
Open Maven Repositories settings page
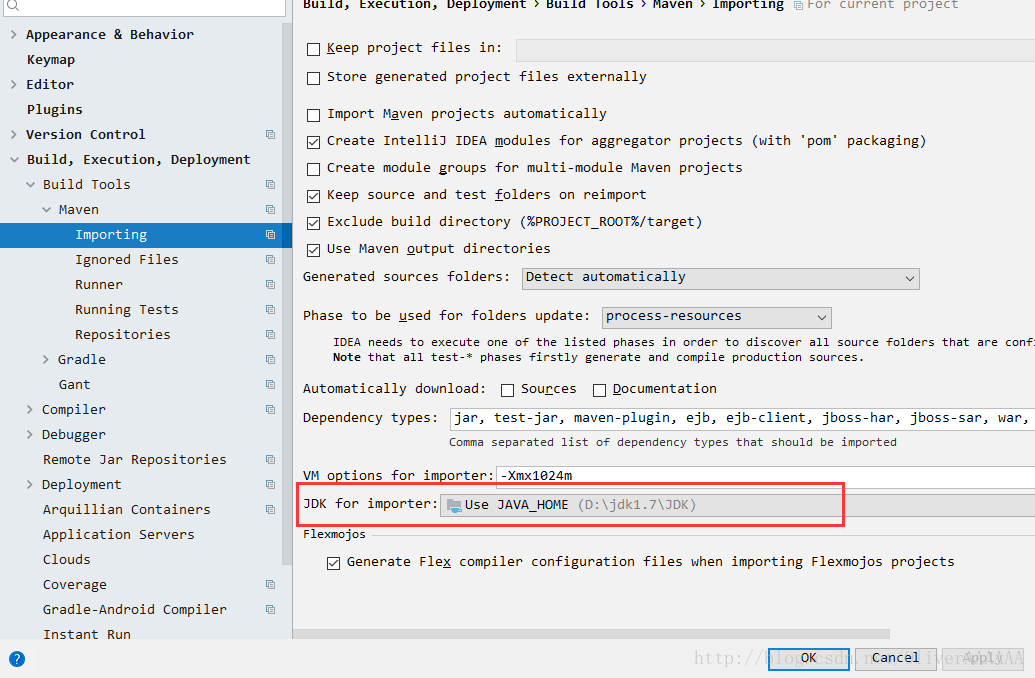pyautogui.click(x=123, y=335)
